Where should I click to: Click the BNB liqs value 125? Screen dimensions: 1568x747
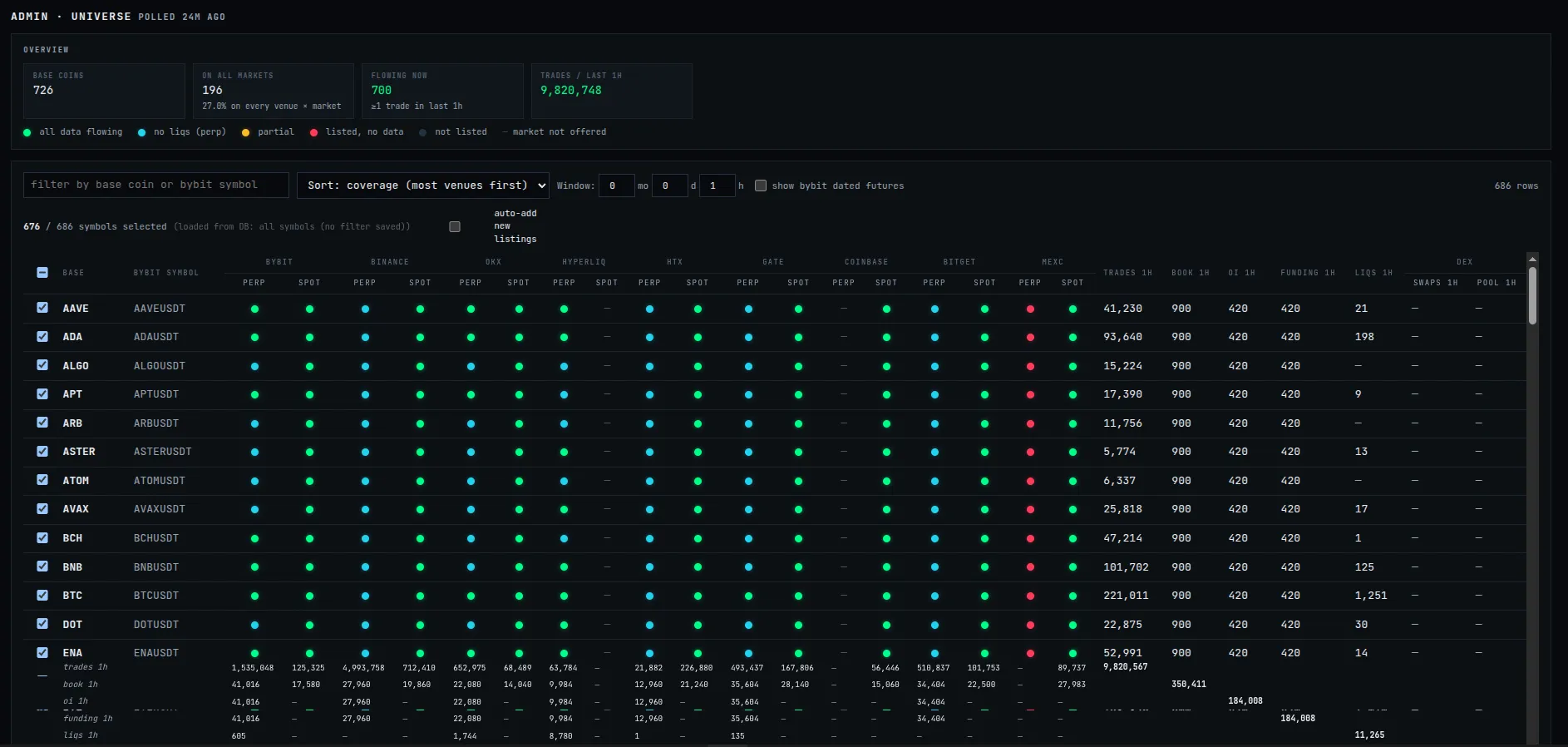(1364, 567)
